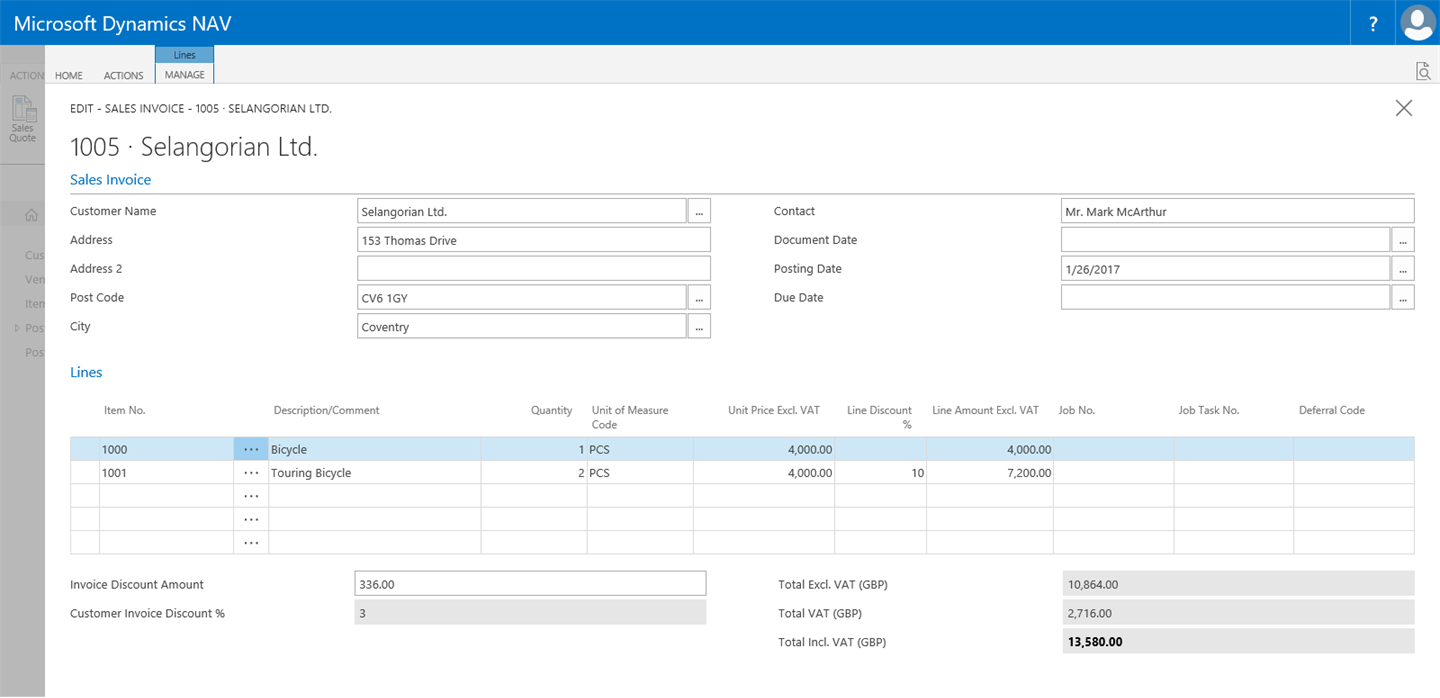1440x698 pixels.
Task: Open the Customer Name lookup button
Action: 699,211
